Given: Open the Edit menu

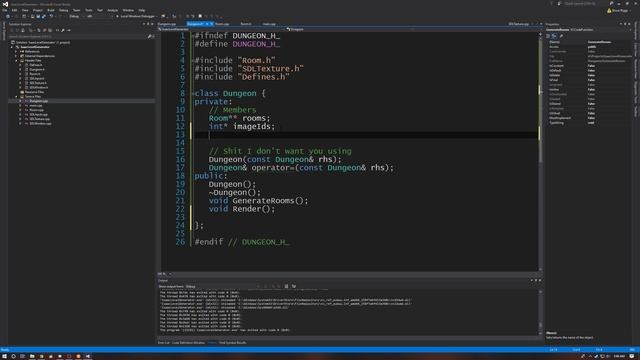Looking at the screenshot, I should tap(14, 10).
